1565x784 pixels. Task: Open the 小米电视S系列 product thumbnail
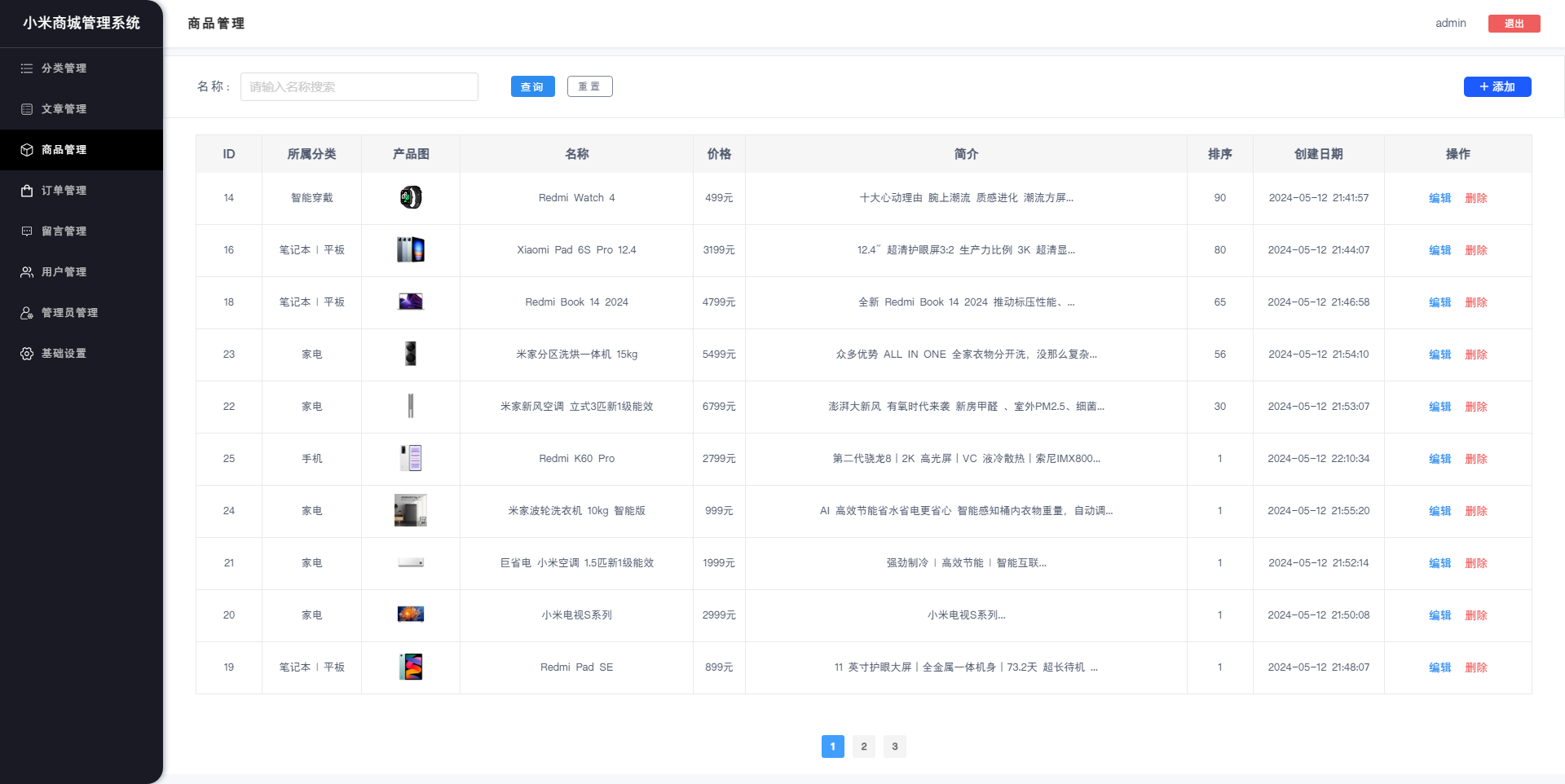tap(411, 614)
